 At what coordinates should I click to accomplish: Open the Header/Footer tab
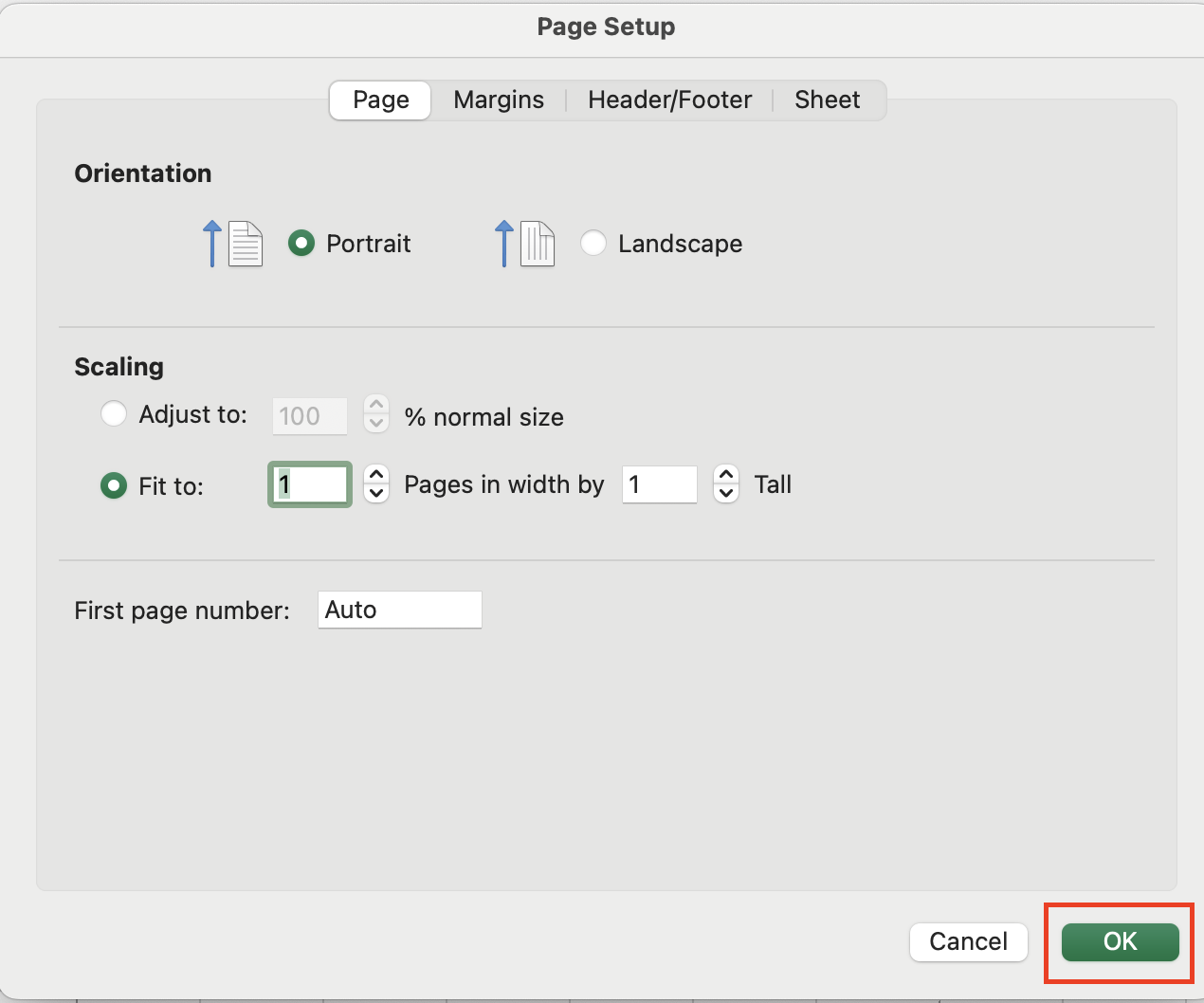pos(669,100)
